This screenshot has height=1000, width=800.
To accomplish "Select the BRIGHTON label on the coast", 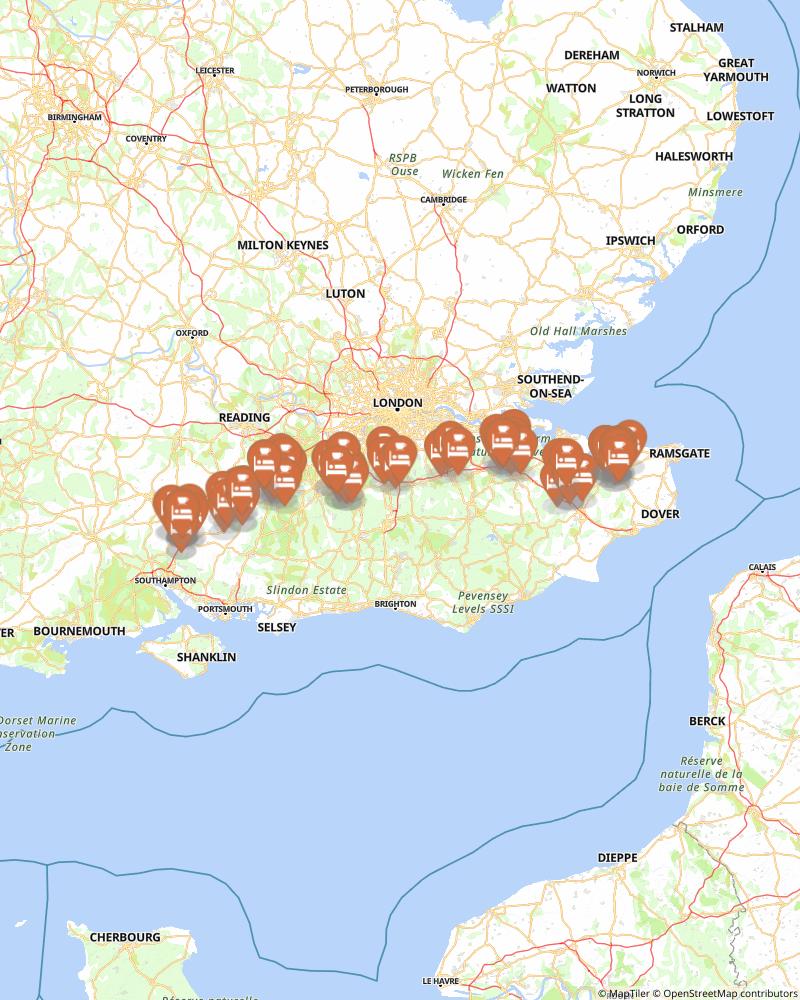I will pos(396,604).
